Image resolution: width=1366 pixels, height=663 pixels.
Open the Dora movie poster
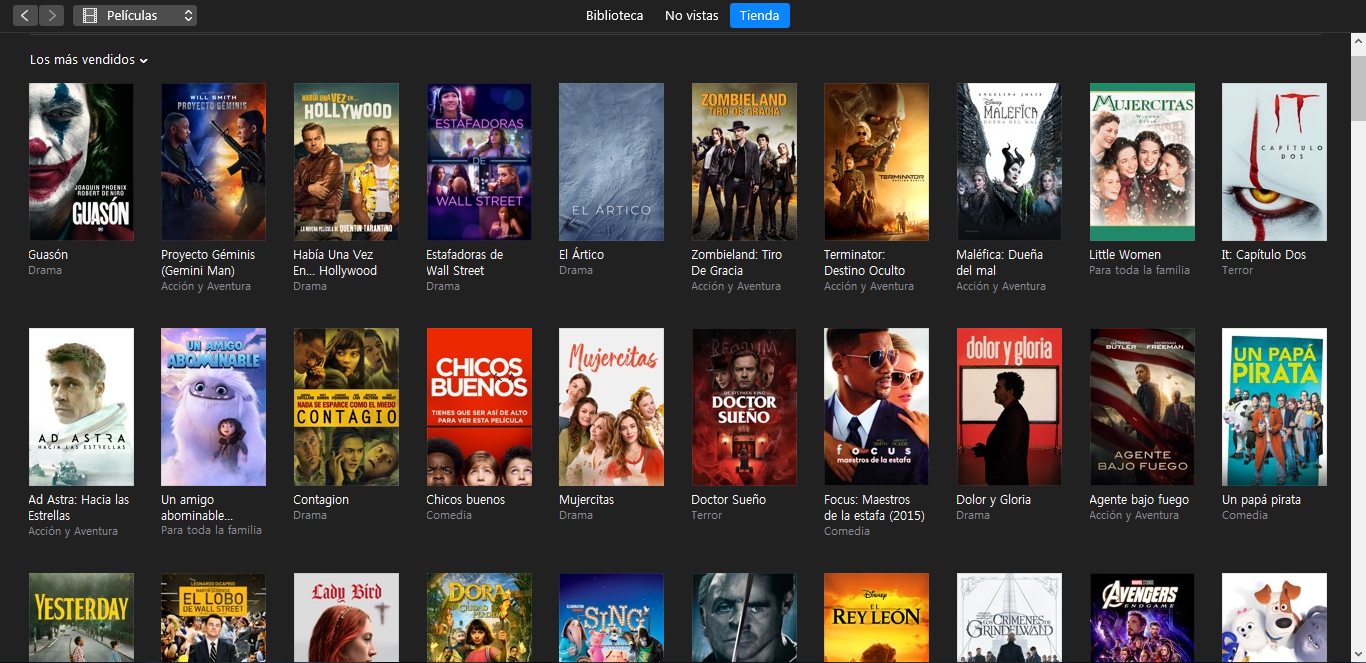click(479, 618)
